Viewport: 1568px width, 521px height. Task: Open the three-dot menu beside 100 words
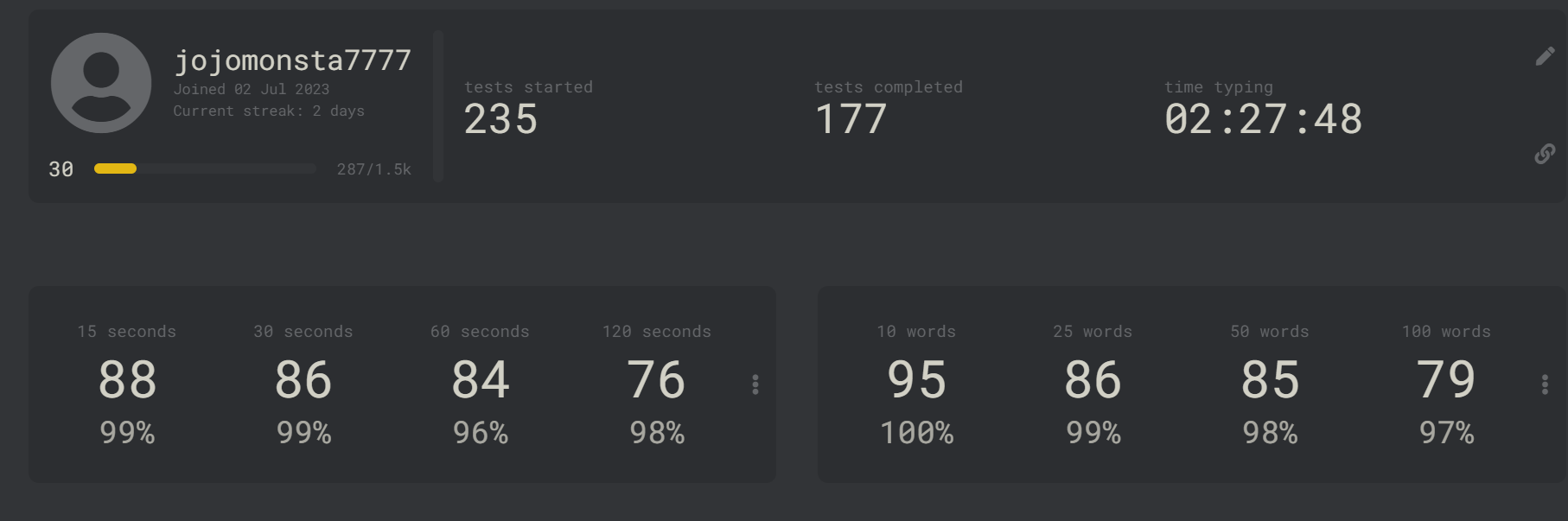pos(1545,384)
